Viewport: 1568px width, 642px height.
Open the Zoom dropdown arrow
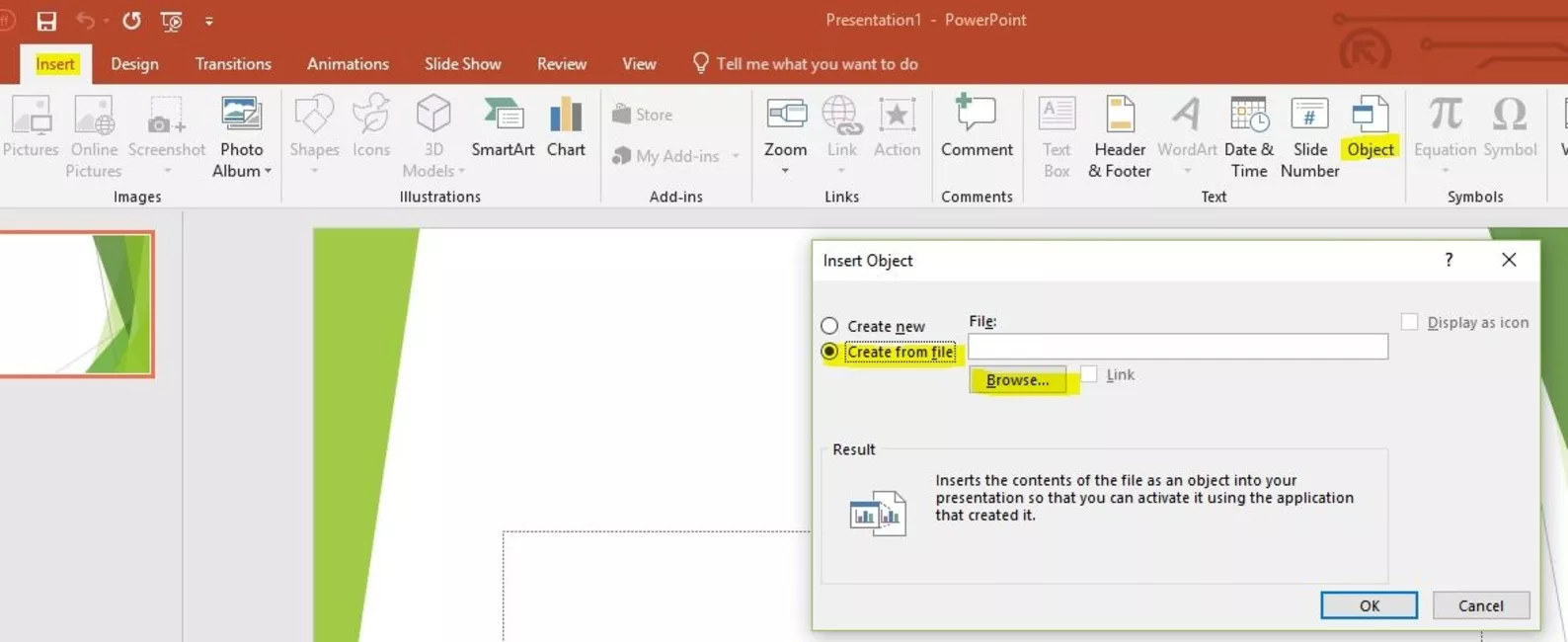coord(785,171)
